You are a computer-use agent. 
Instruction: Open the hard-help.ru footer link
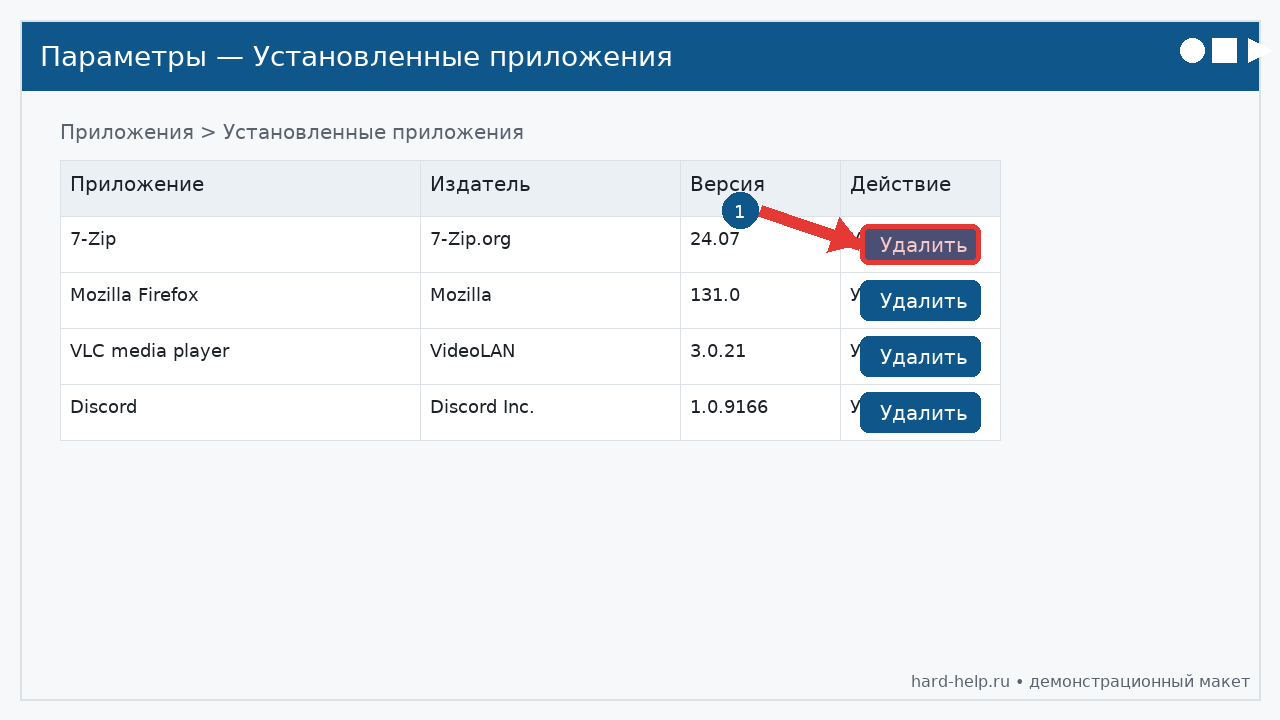click(959, 681)
